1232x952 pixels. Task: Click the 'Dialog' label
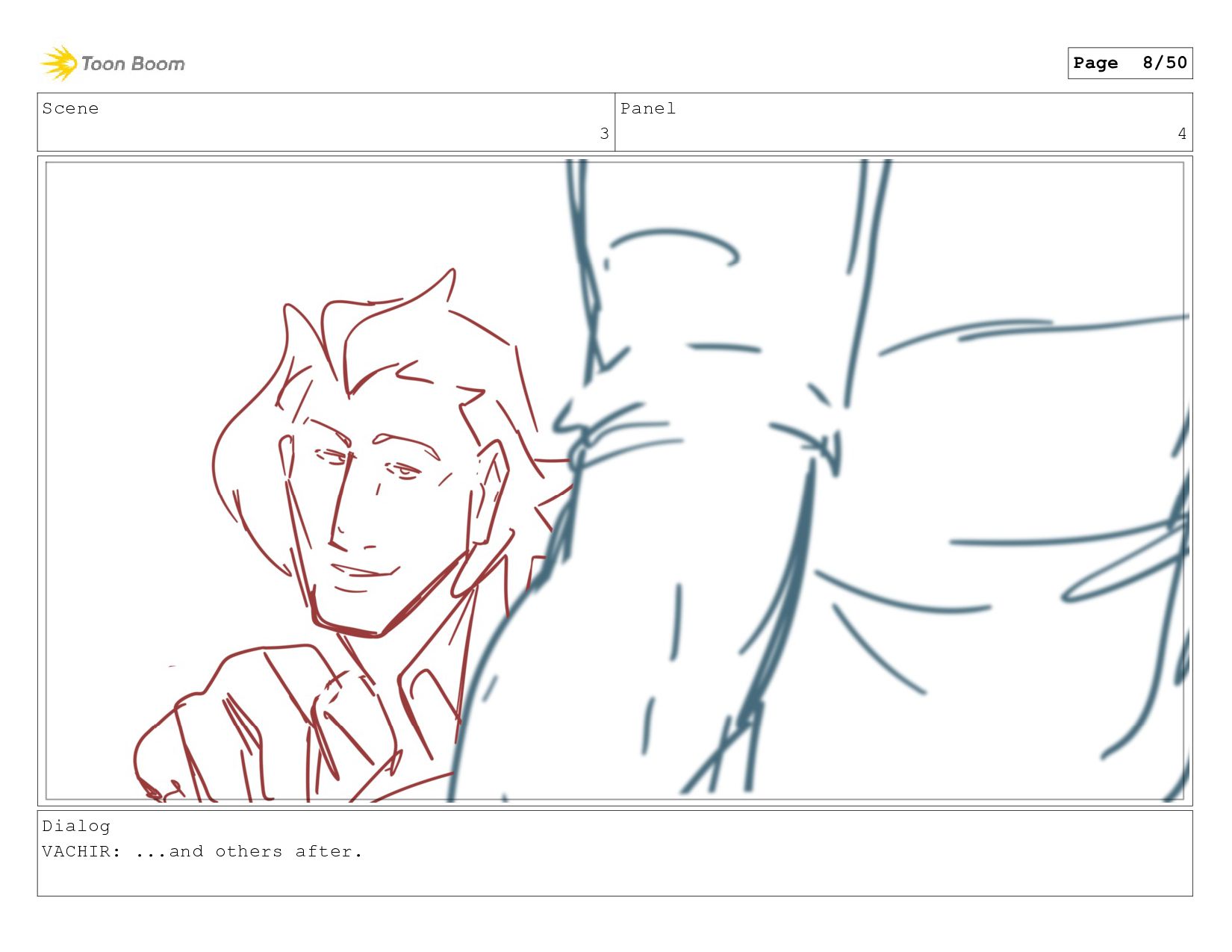pyautogui.click(x=76, y=827)
